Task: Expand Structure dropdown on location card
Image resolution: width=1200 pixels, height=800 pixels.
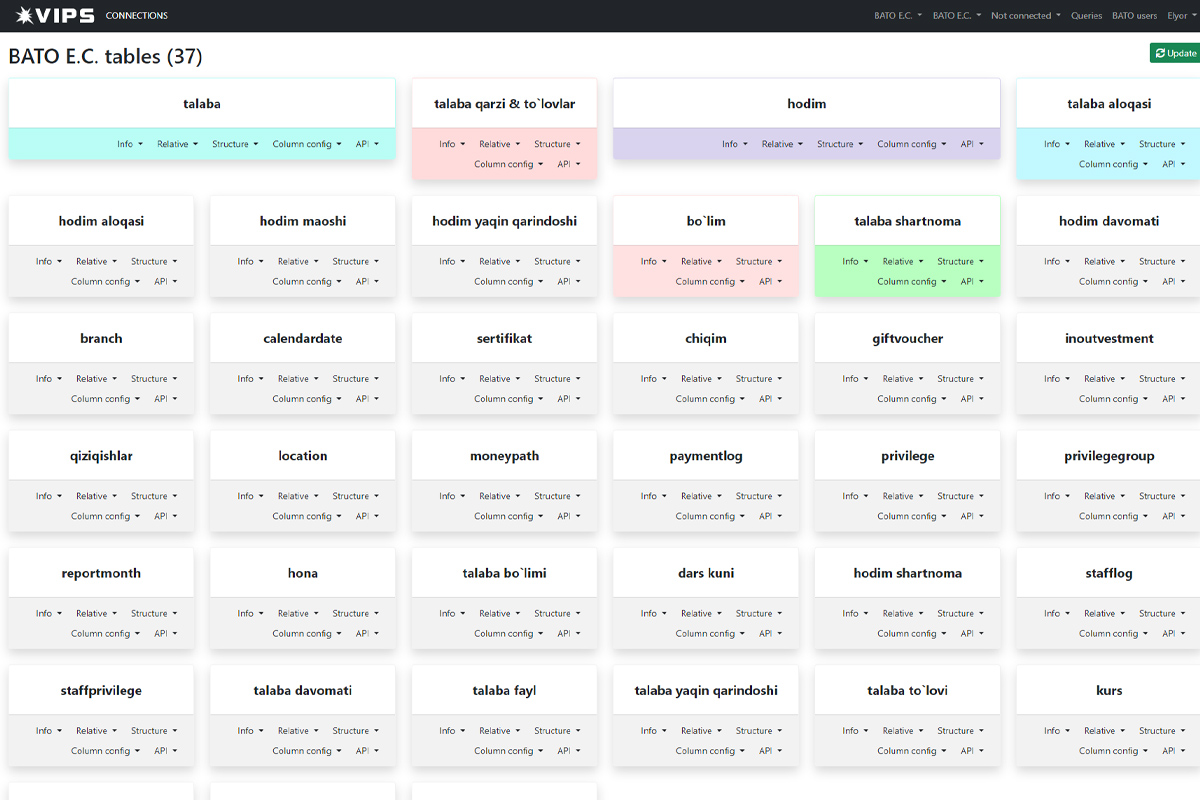Action: click(355, 496)
